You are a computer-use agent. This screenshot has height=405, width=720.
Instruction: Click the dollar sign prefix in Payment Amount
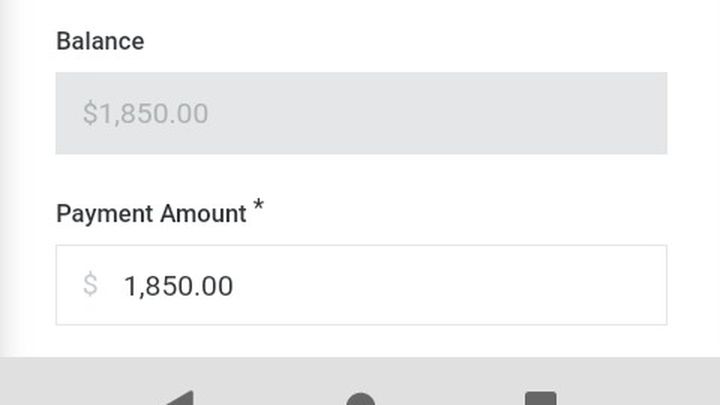90,285
